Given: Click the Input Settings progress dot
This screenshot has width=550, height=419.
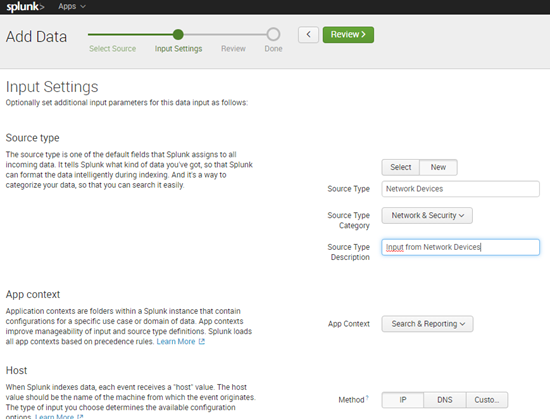Looking at the screenshot, I should (178, 34).
